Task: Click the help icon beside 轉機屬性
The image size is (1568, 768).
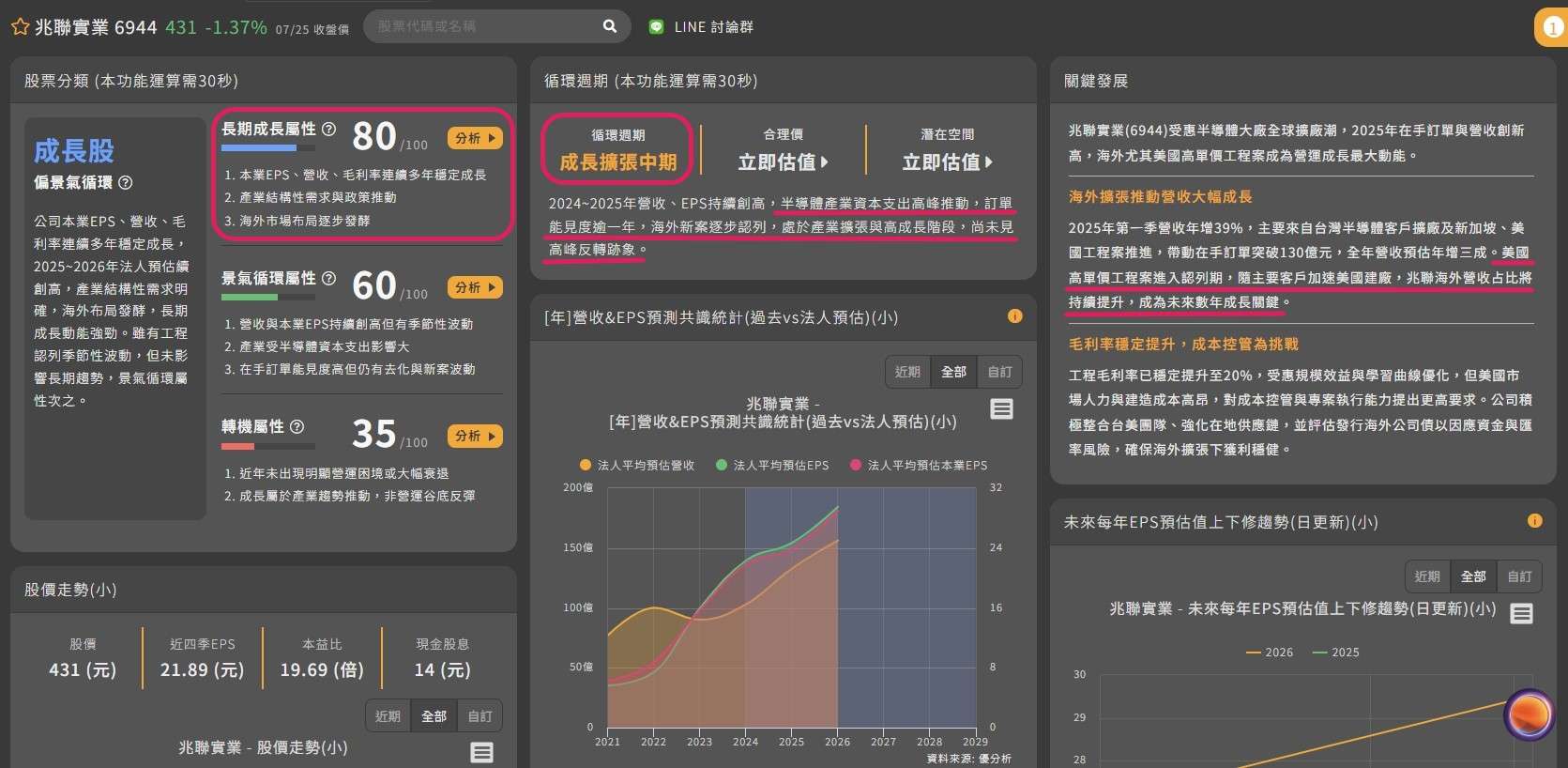Action: pyautogui.click(x=297, y=426)
